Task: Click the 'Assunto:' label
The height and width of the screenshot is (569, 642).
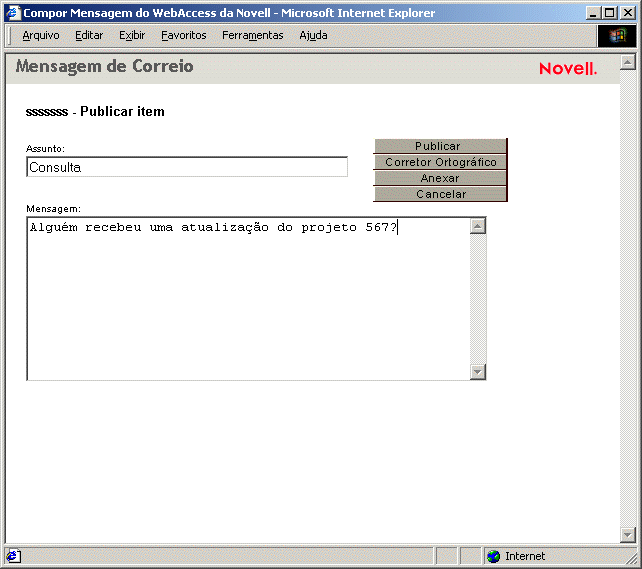Action: [x=45, y=149]
